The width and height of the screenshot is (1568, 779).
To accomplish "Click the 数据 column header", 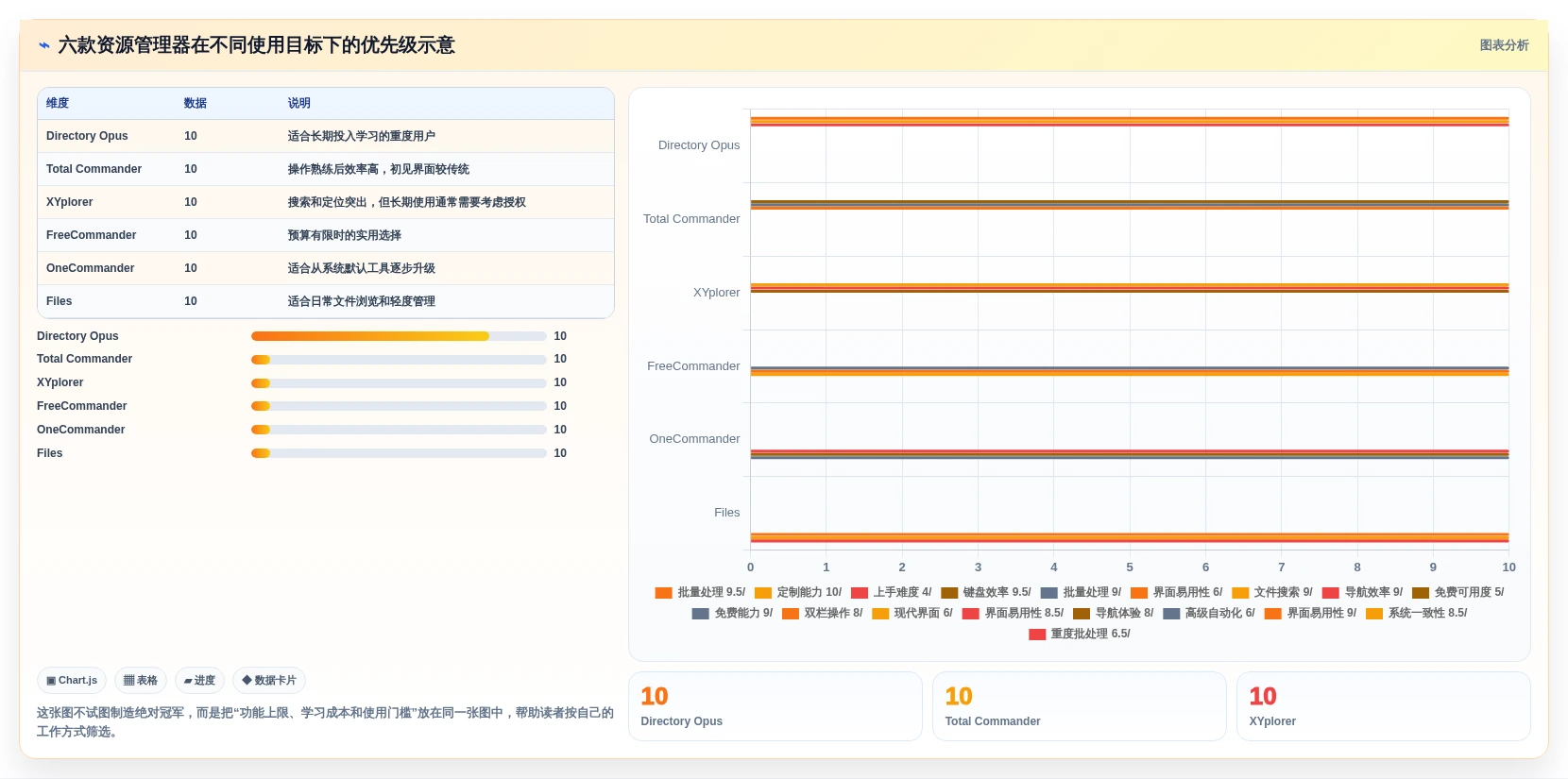I will click(196, 103).
